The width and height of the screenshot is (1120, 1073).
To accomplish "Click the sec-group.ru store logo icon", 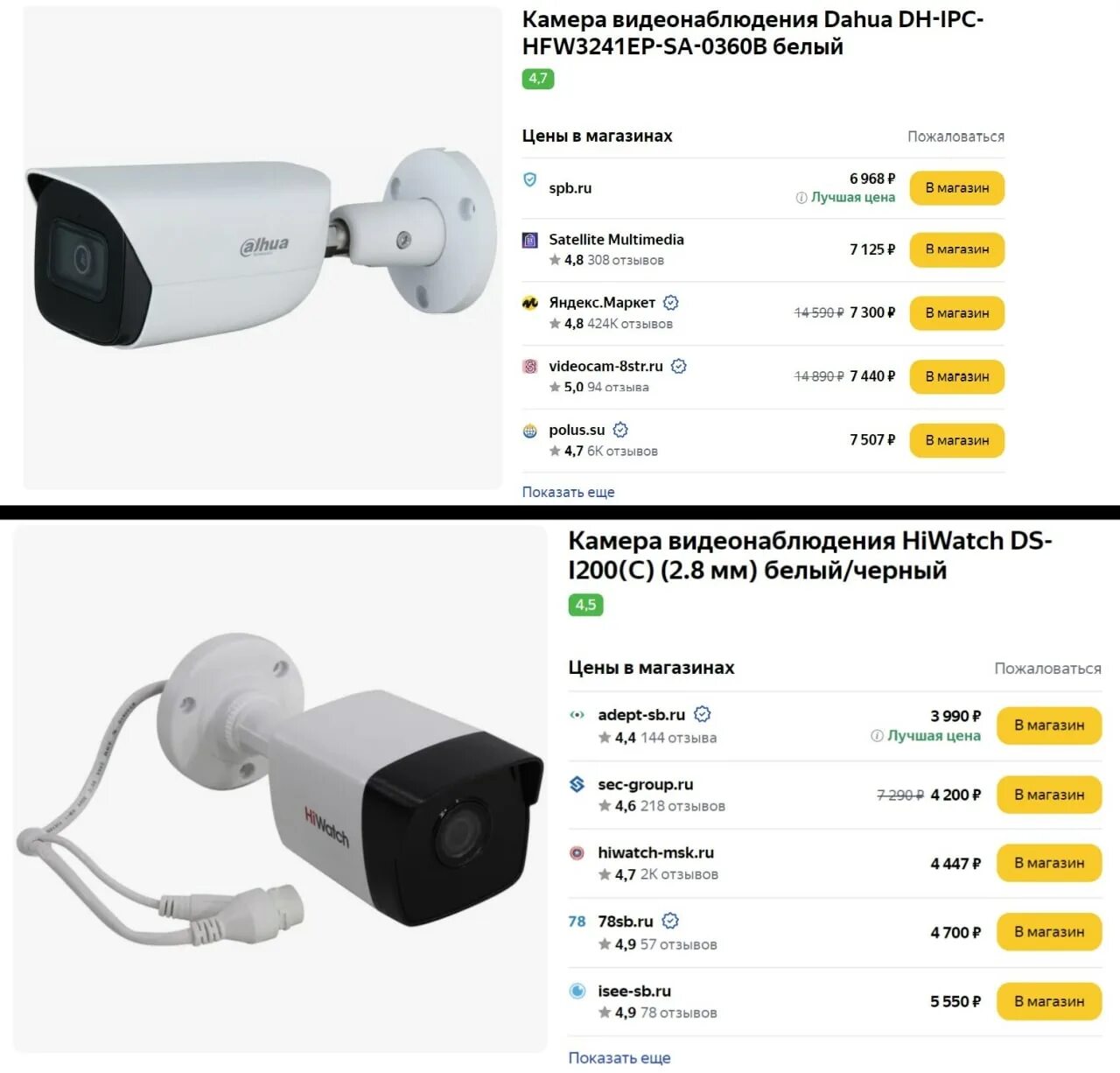I will (577, 784).
